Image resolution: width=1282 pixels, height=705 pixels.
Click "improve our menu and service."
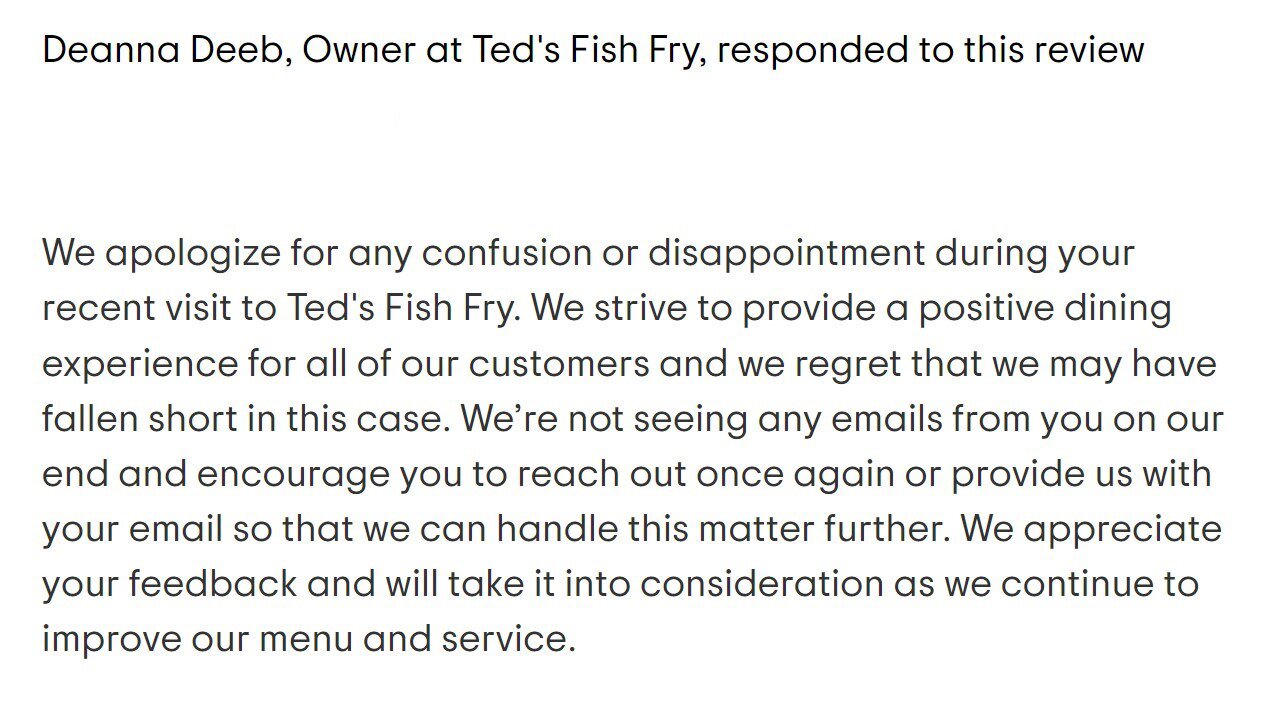tap(309, 638)
